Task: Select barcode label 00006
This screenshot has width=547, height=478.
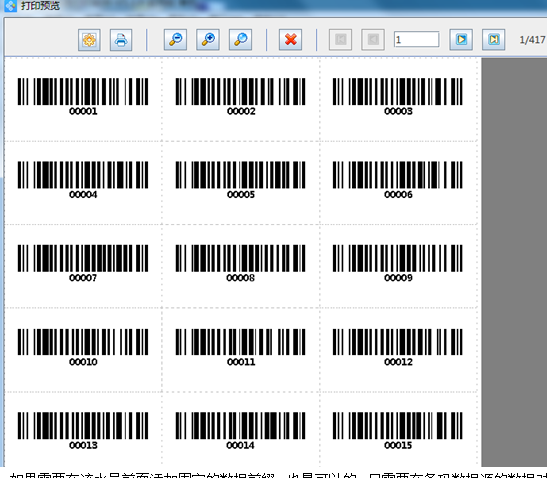Action: (x=398, y=180)
